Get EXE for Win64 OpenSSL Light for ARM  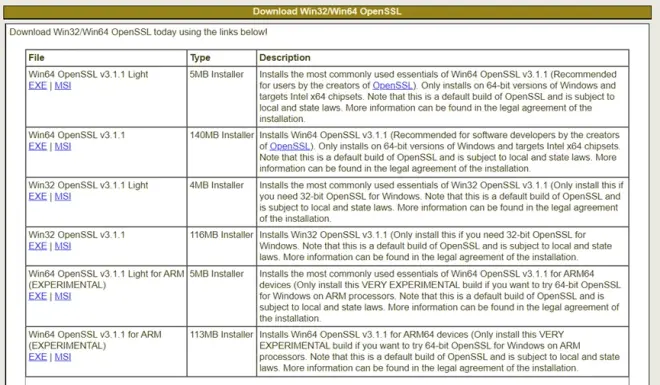tap(37, 296)
